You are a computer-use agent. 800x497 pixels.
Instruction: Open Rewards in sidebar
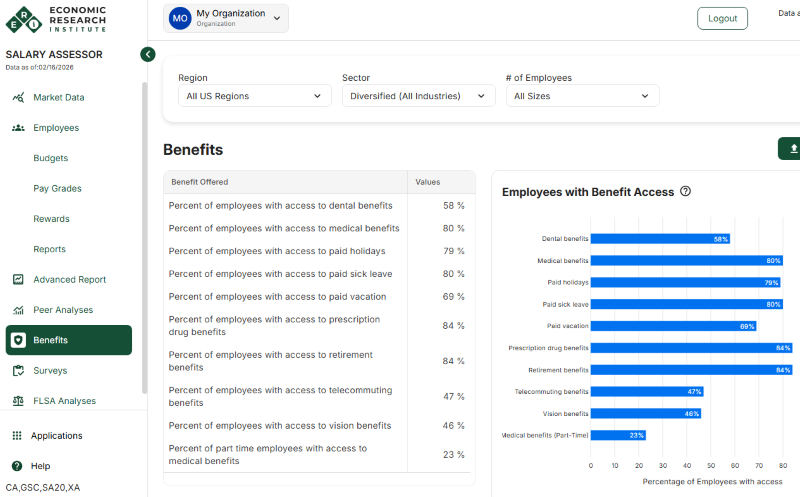tap(51, 219)
